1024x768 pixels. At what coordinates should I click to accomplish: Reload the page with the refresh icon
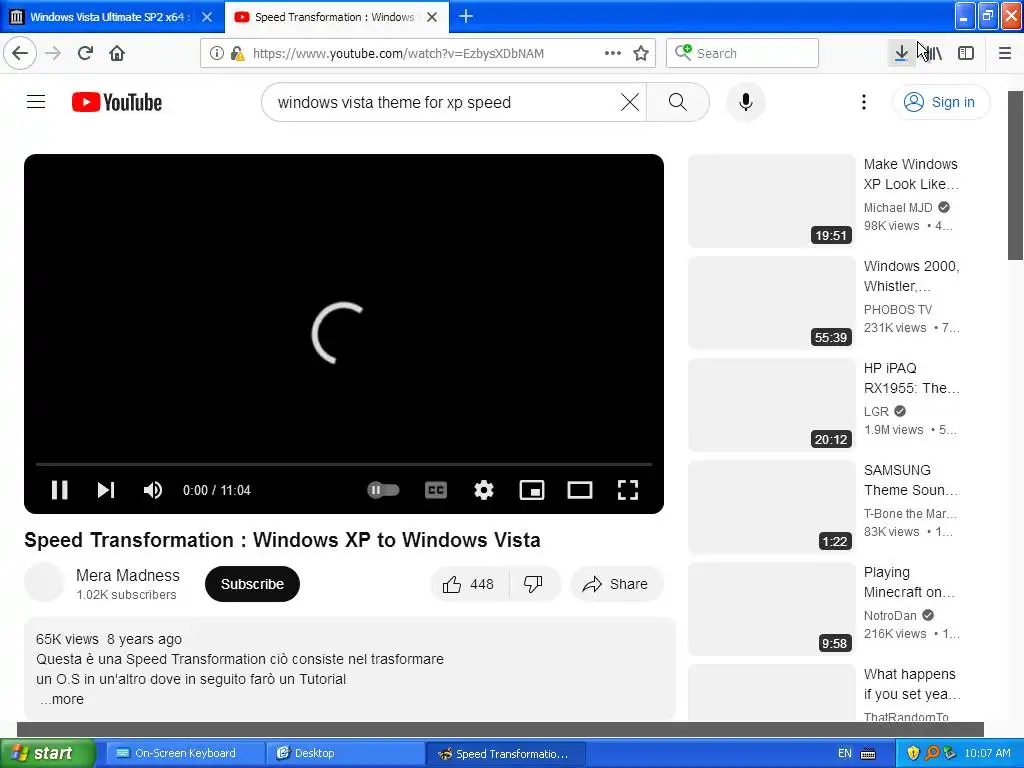(85, 53)
